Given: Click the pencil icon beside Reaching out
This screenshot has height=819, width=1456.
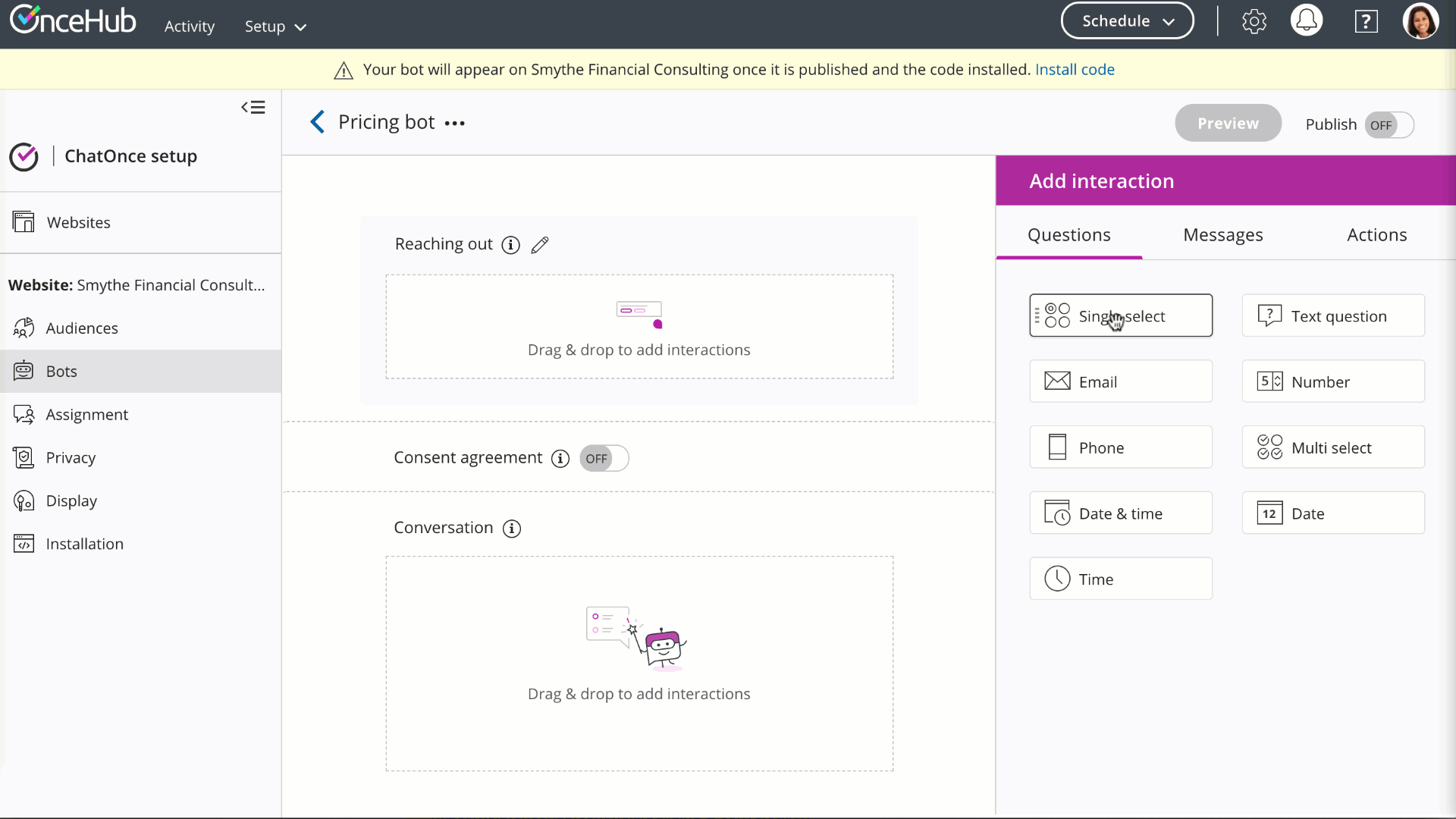Looking at the screenshot, I should click(540, 245).
